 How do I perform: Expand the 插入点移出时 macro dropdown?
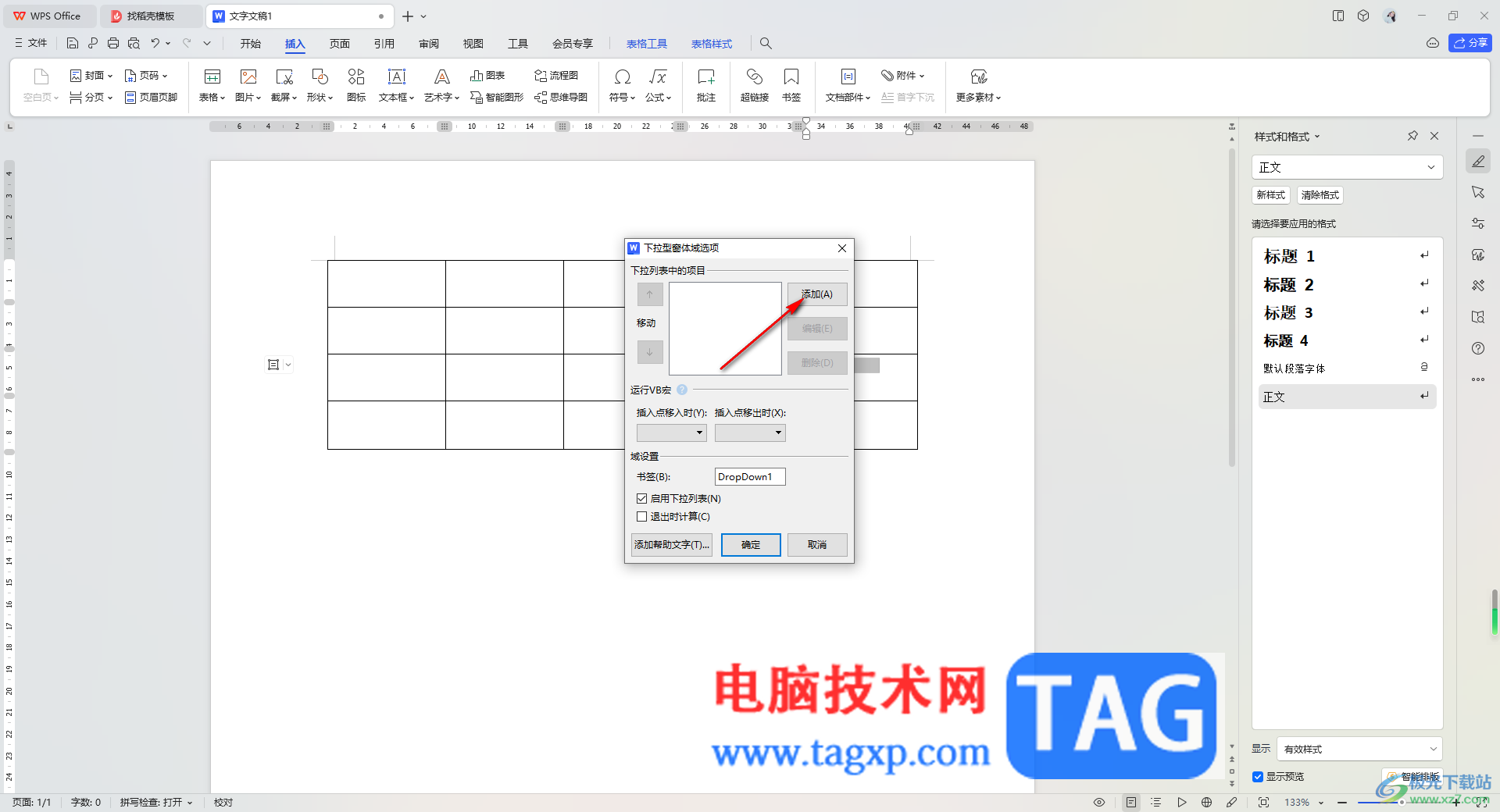click(x=750, y=433)
